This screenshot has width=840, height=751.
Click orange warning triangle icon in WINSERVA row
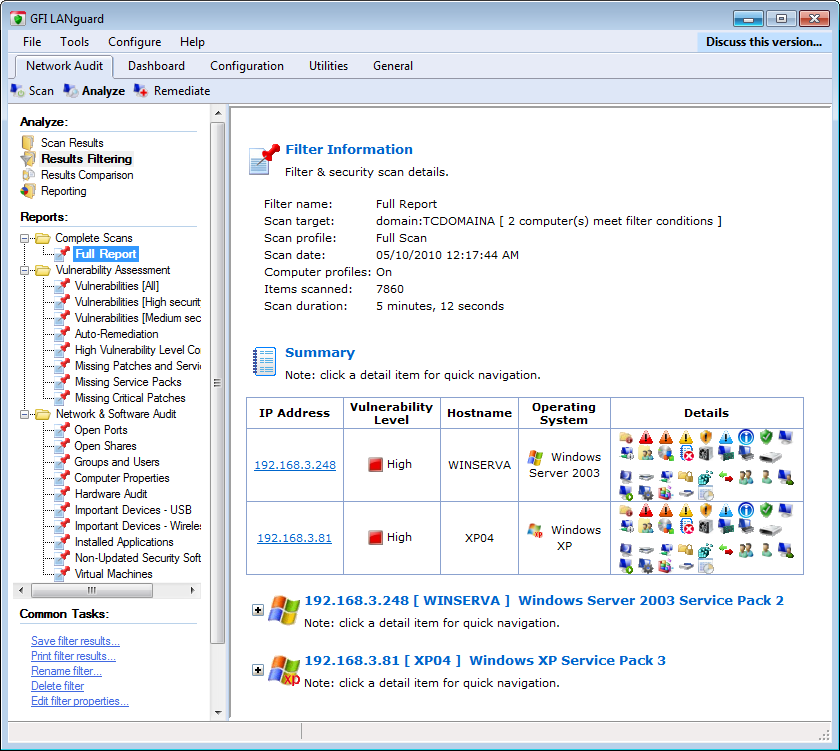click(x=666, y=437)
